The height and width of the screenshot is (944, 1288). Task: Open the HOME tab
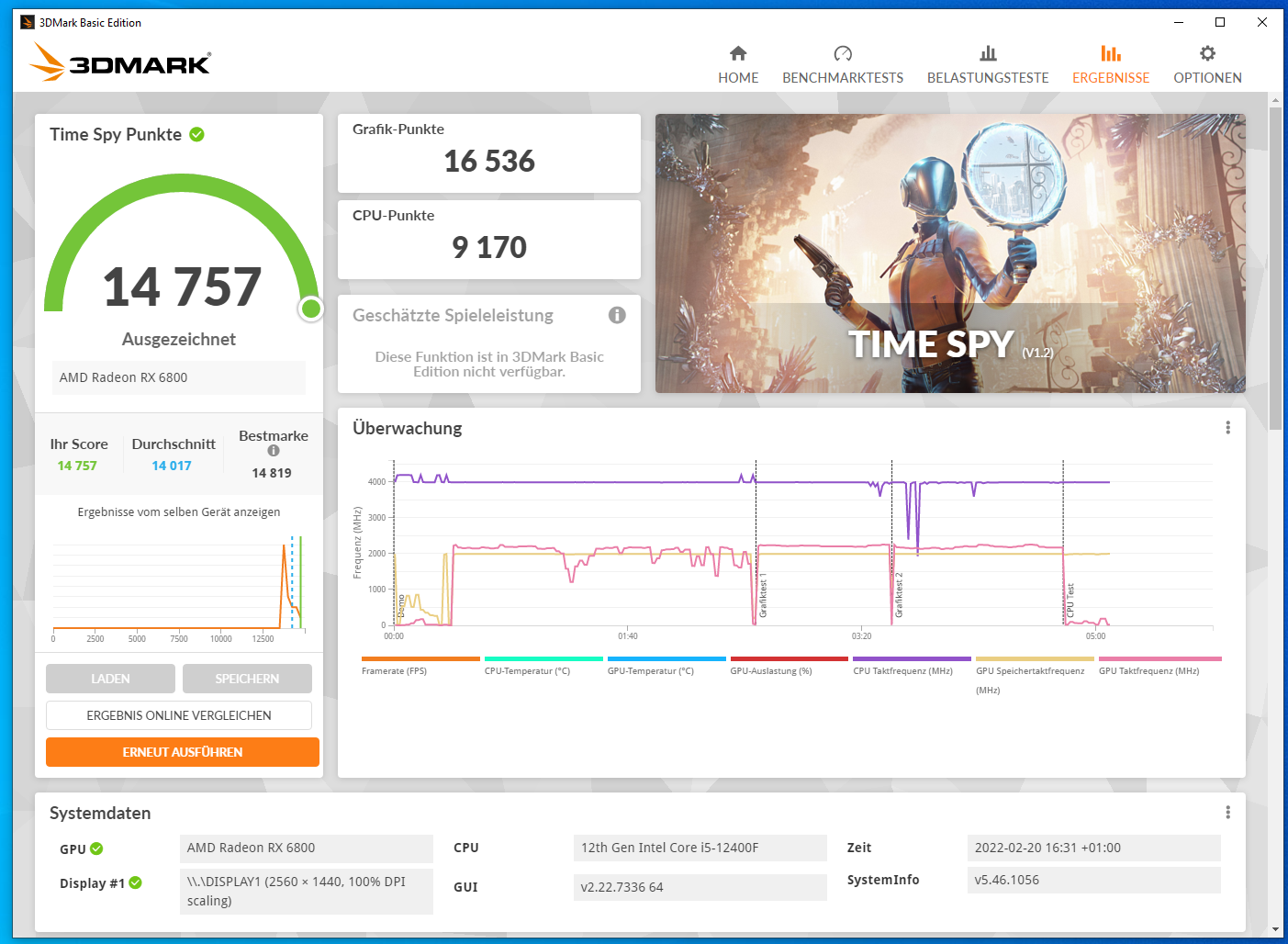tap(738, 65)
